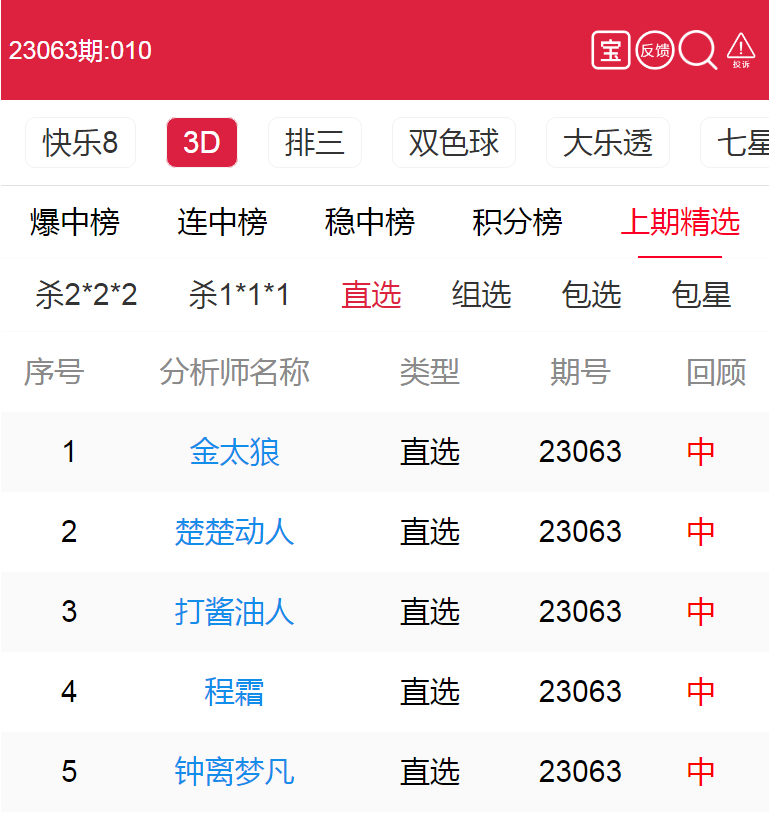Click the 宝 icon in header

610,50
